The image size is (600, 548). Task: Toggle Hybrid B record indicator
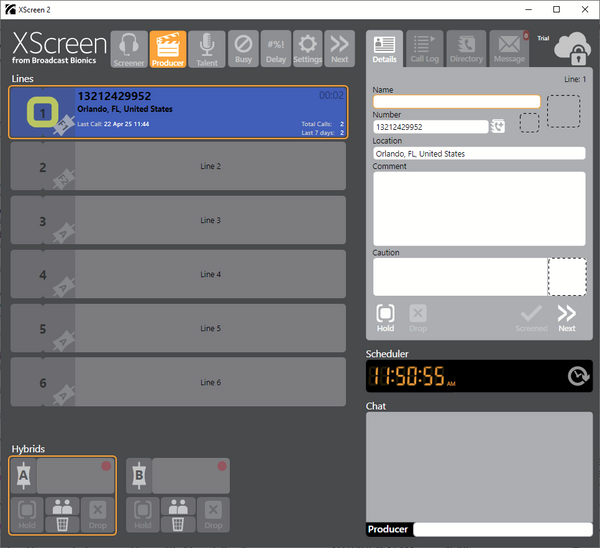click(x=222, y=466)
